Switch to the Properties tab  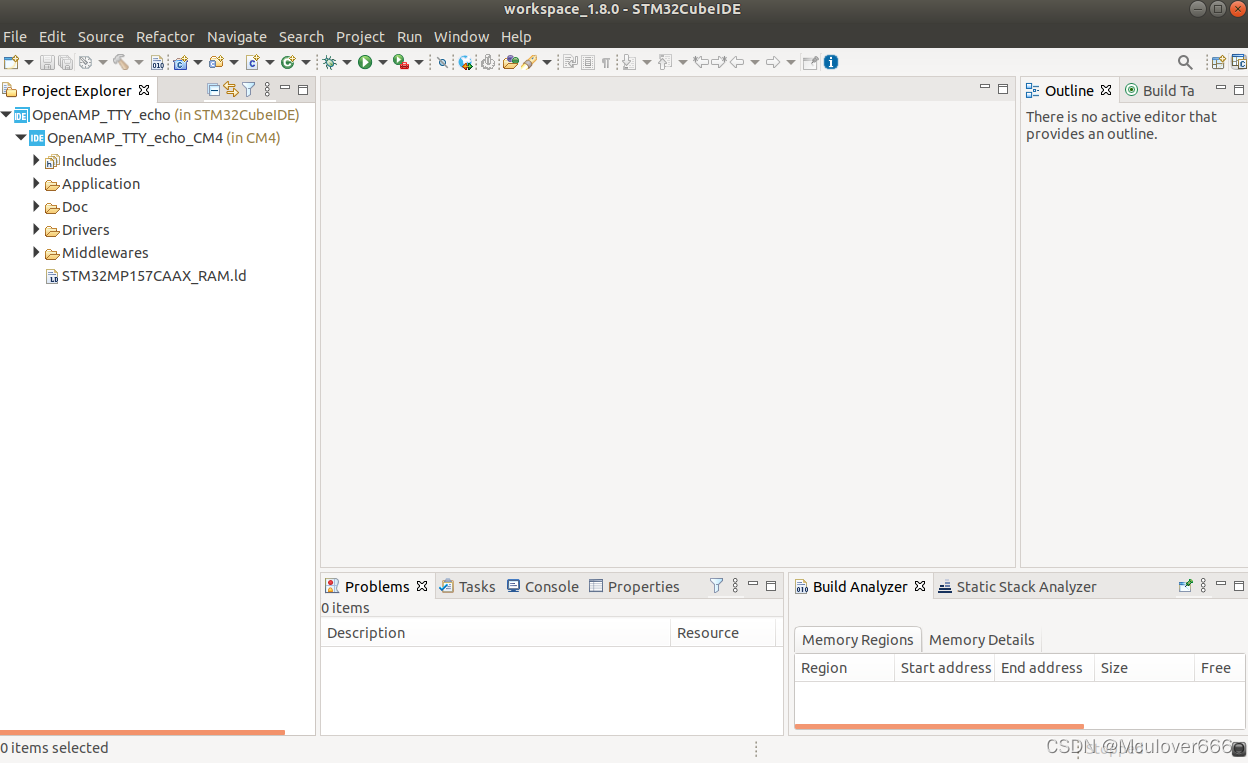click(634, 586)
